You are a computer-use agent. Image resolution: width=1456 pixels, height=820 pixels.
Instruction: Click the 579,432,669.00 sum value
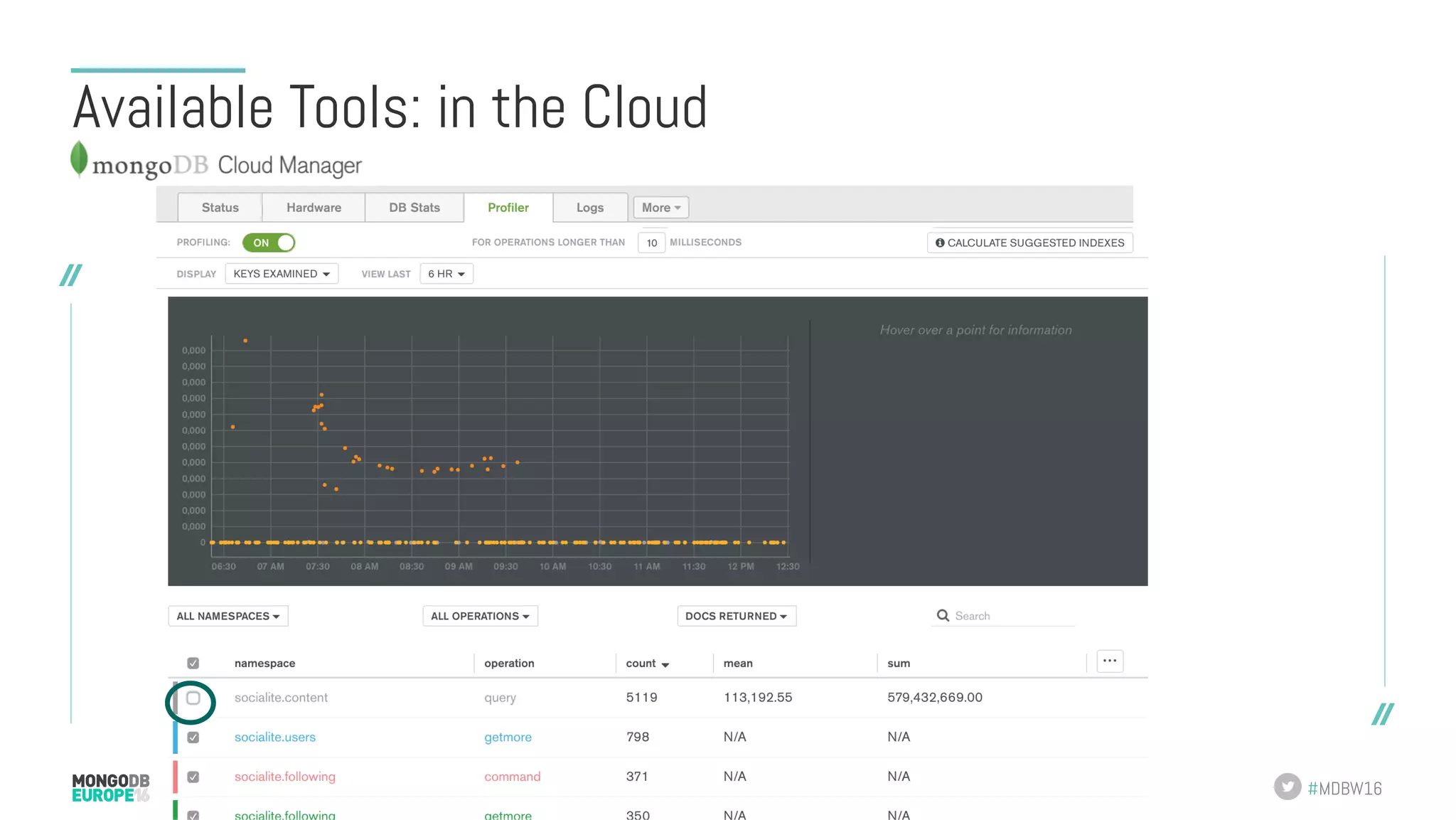tap(935, 698)
